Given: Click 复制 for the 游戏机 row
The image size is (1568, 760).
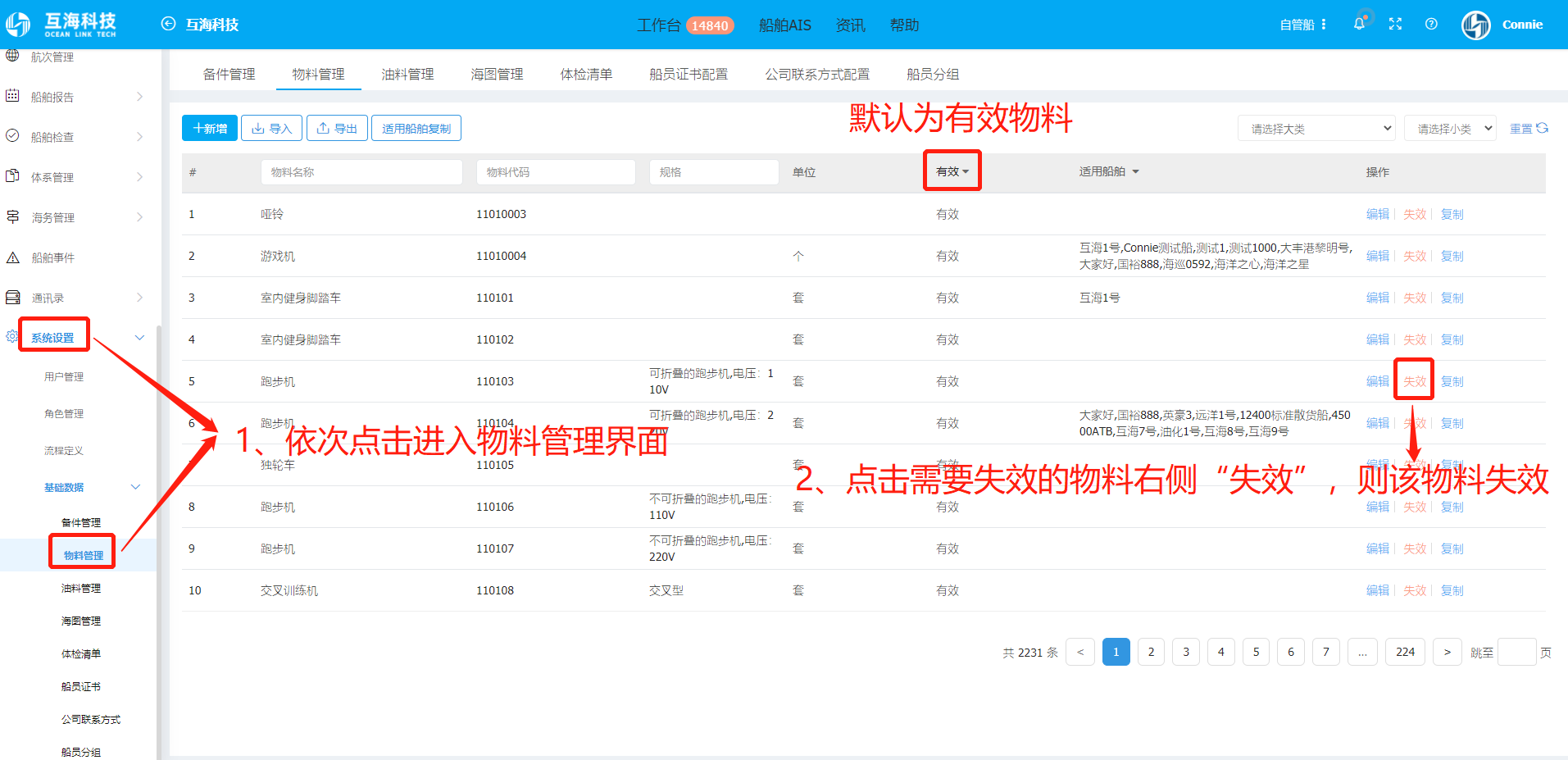Looking at the screenshot, I should click(x=1452, y=256).
